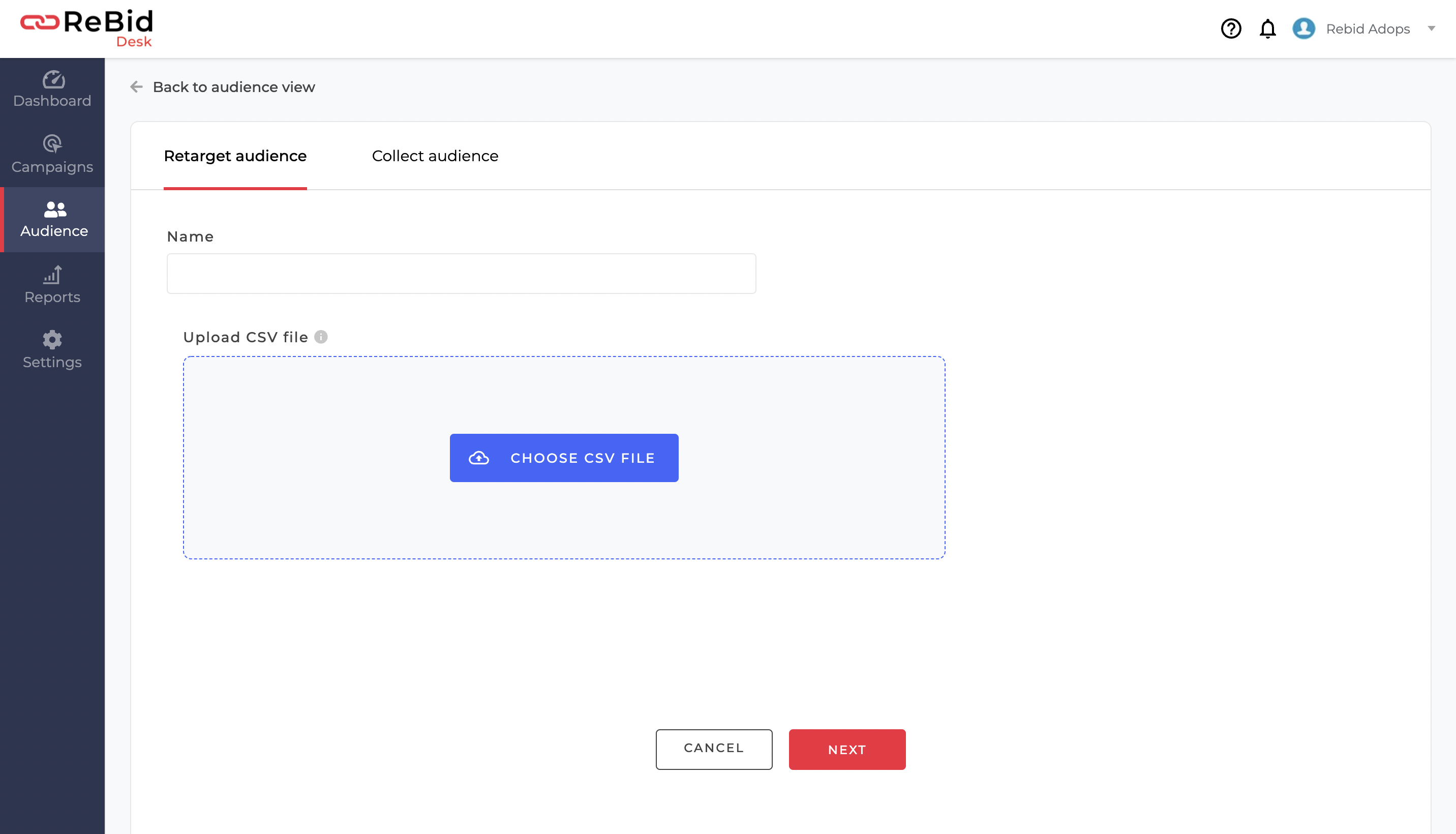
Task: Click the ReBid Desk logo
Action: (87, 28)
